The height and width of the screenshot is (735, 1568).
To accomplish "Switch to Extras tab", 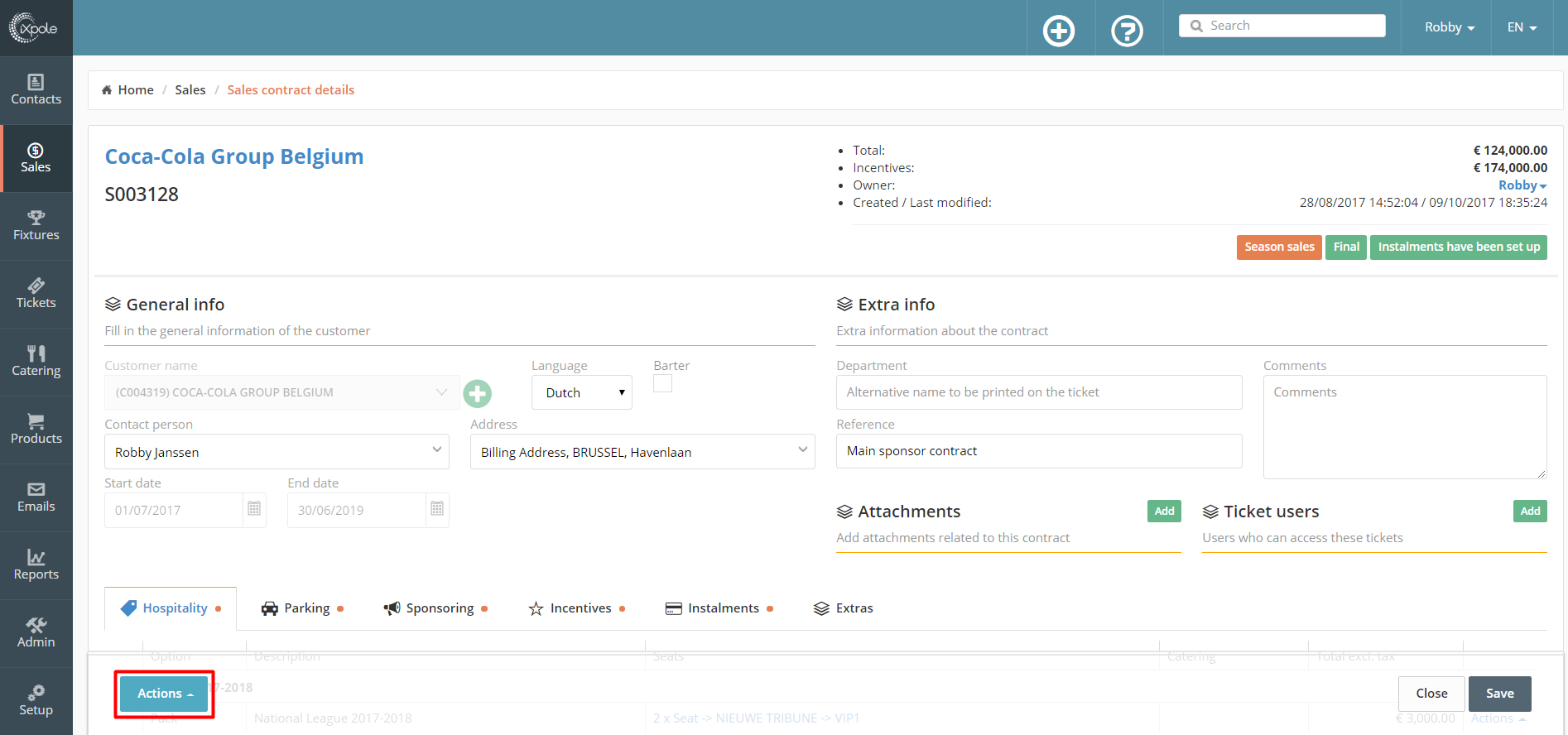I will click(844, 608).
